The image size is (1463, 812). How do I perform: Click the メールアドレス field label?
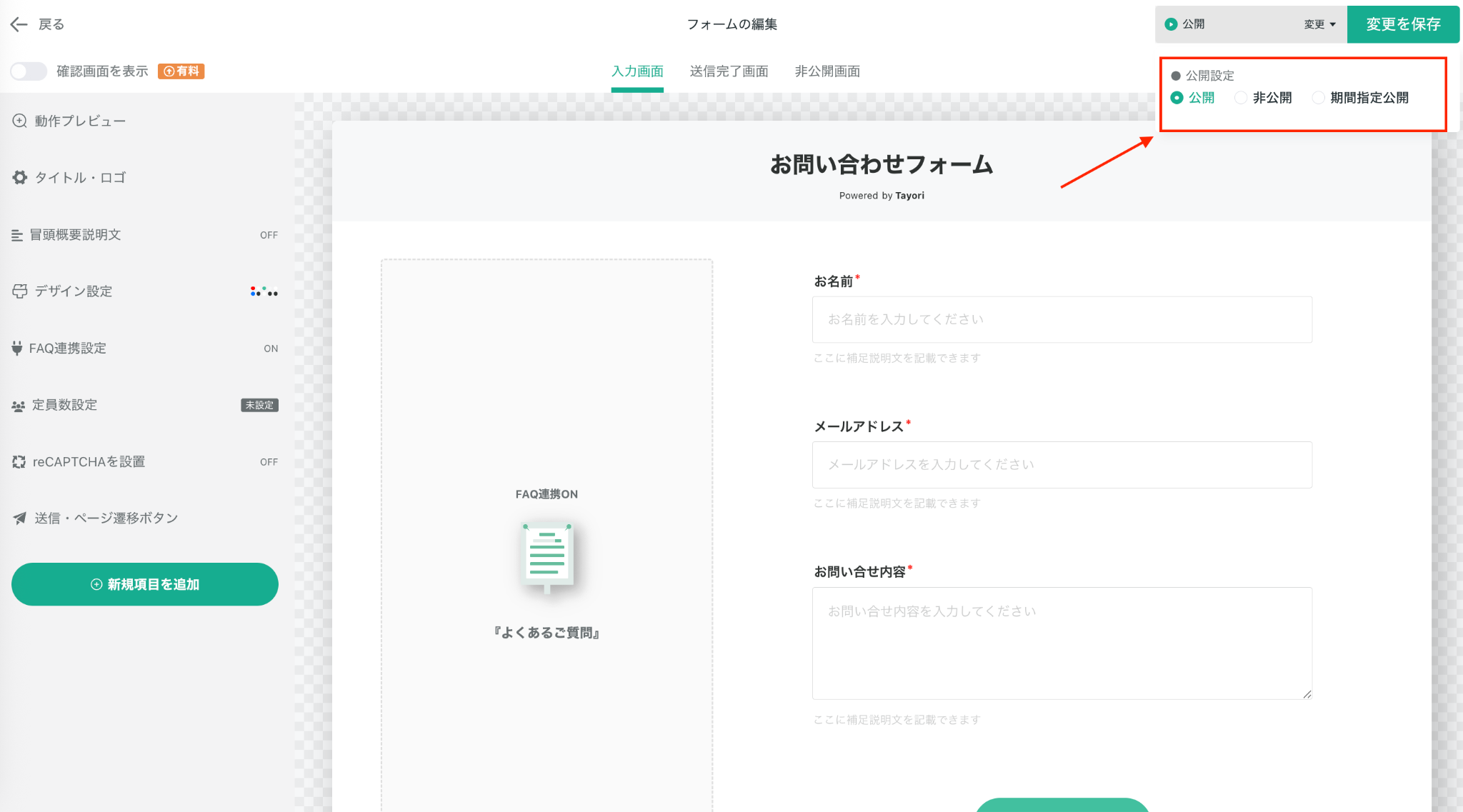[859, 426]
